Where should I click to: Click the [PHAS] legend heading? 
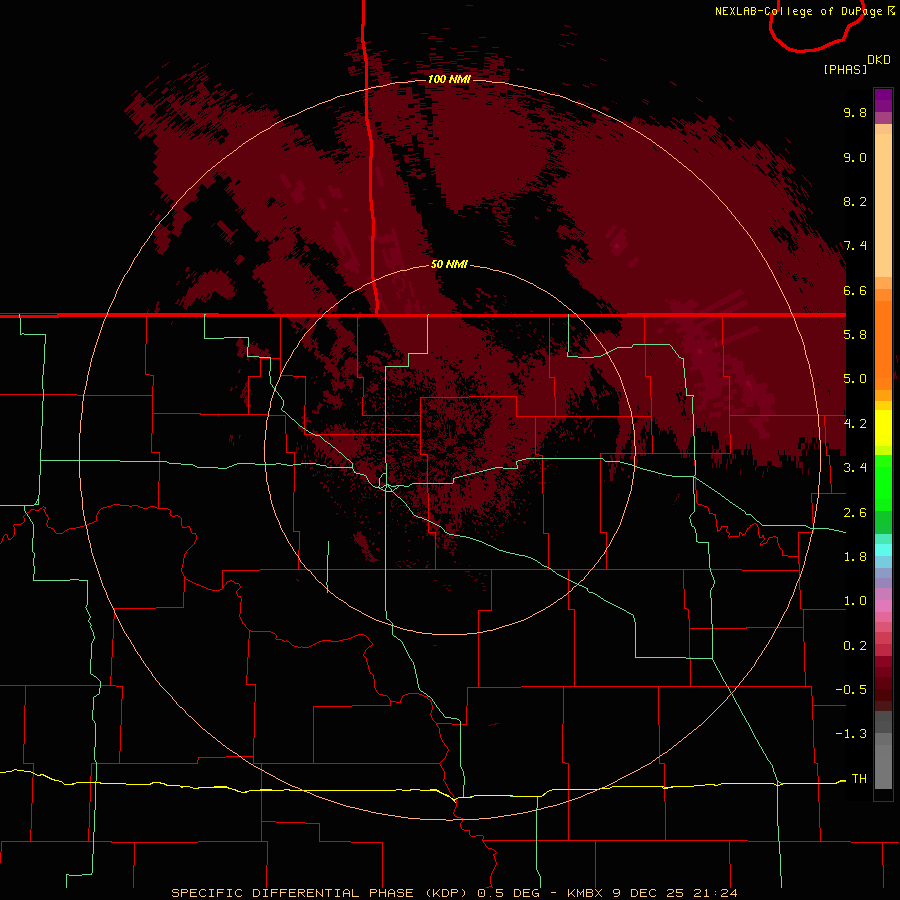(x=845, y=70)
